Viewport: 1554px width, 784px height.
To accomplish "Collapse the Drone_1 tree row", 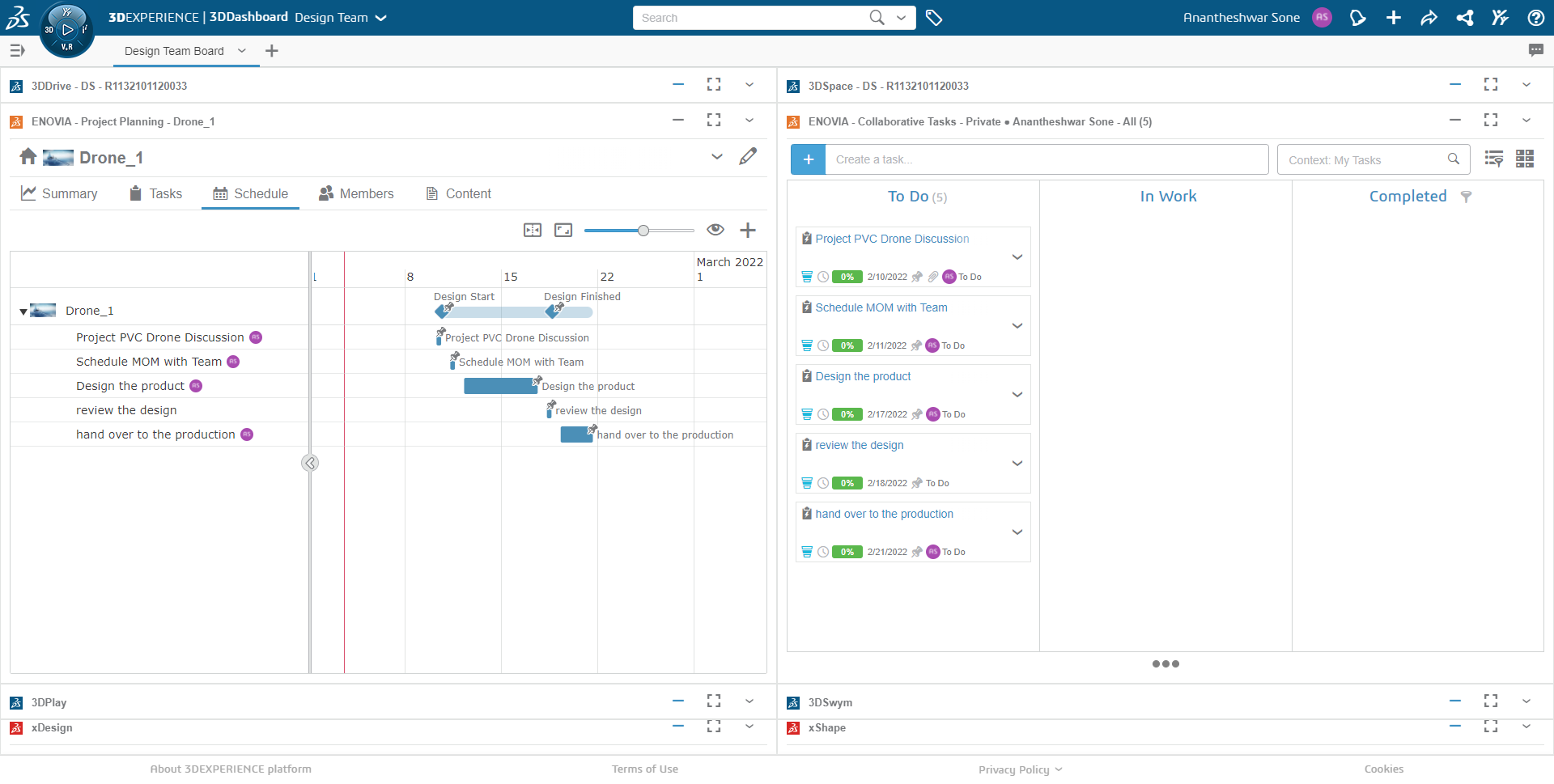I will (23, 311).
